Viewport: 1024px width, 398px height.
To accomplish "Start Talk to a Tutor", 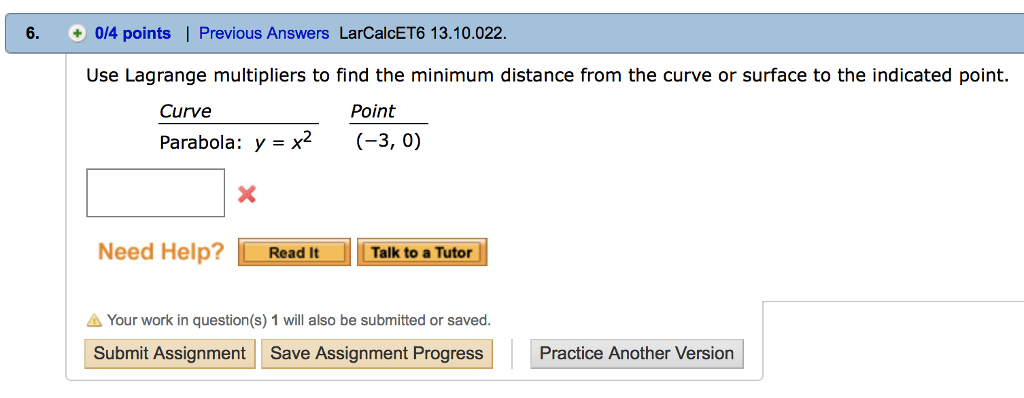I will tap(422, 252).
